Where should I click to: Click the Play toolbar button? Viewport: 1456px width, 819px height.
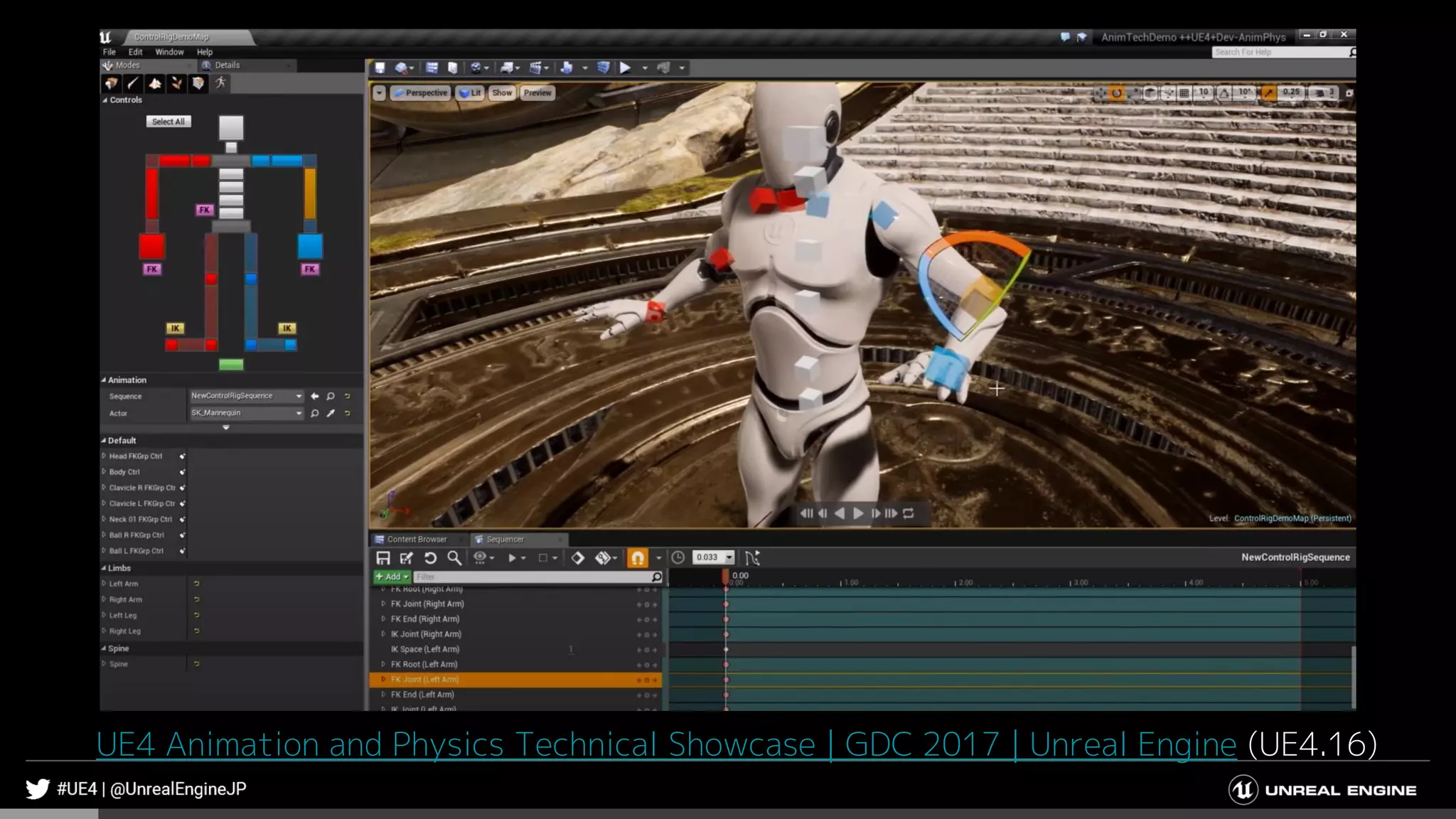coord(625,68)
